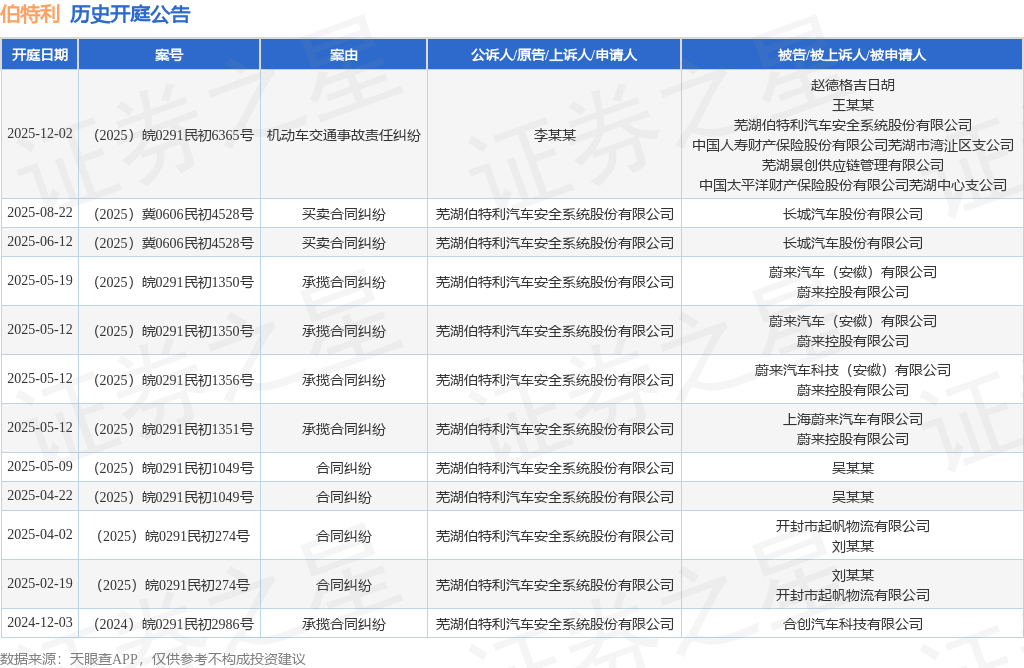1024x668 pixels.
Task: Click 合创汽车科技有限公司
Action: pos(852,624)
